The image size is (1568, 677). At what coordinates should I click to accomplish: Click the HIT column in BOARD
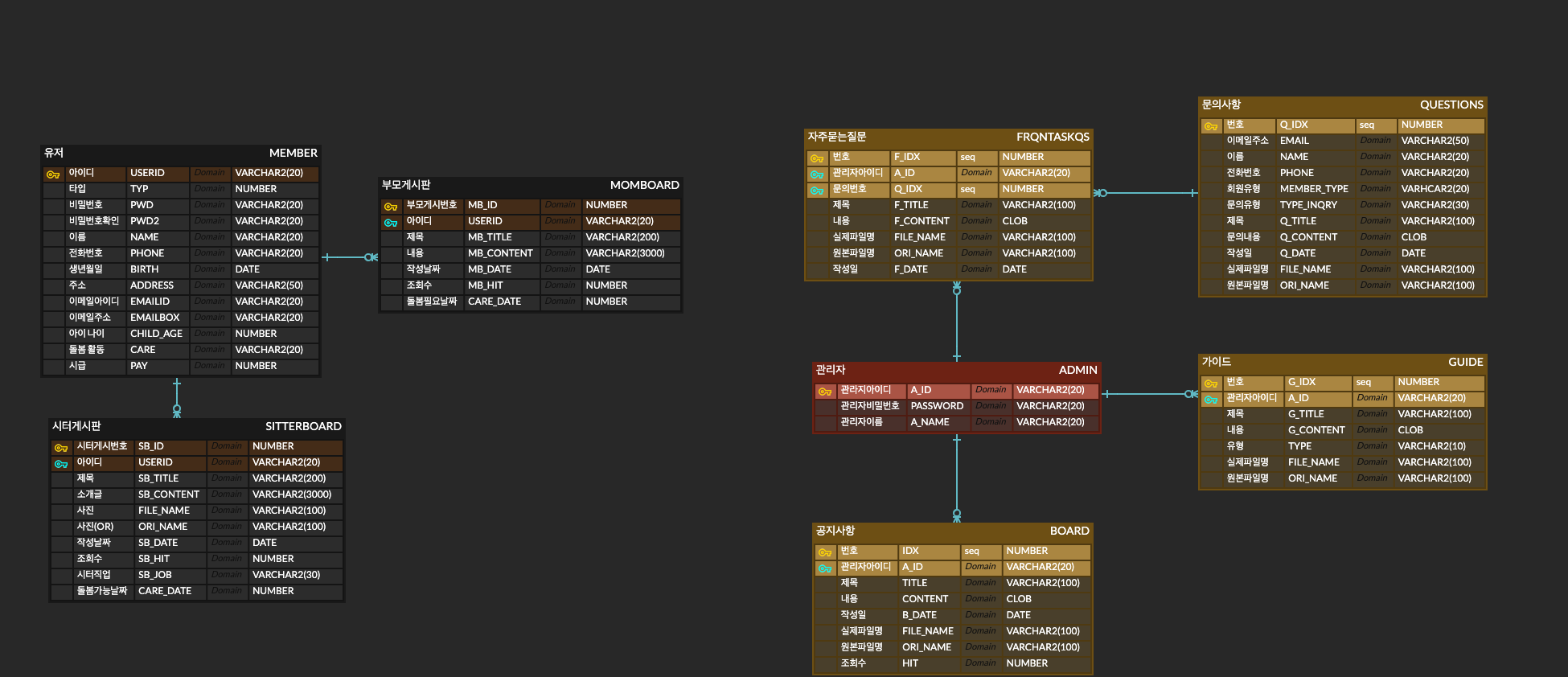click(910, 663)
